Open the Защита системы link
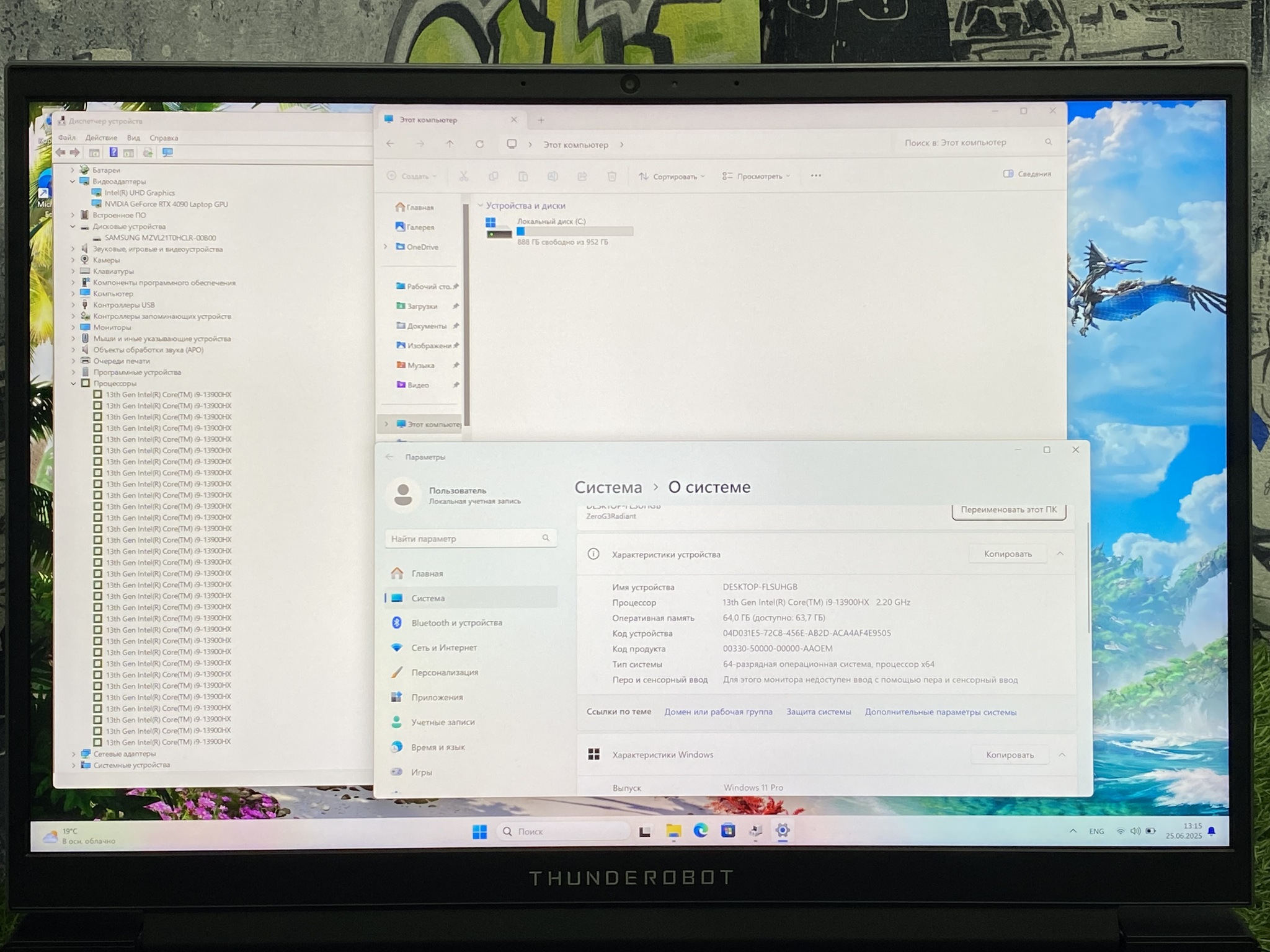 click(x=819, y=712)
